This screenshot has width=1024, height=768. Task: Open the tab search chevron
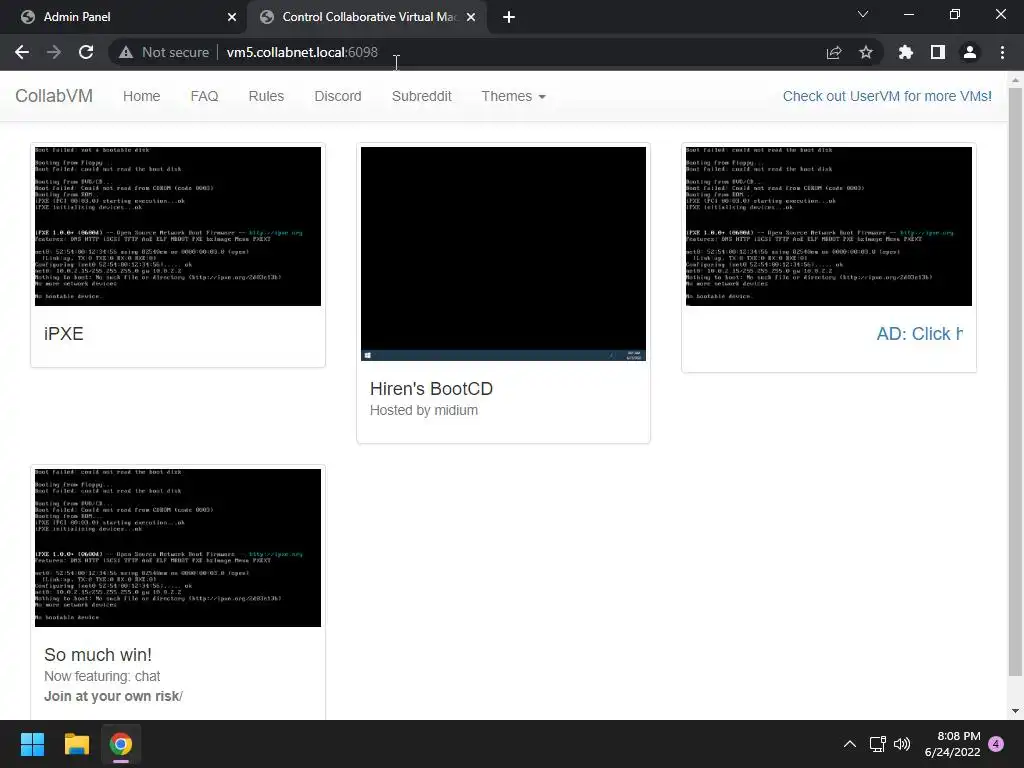pos(863,14)
